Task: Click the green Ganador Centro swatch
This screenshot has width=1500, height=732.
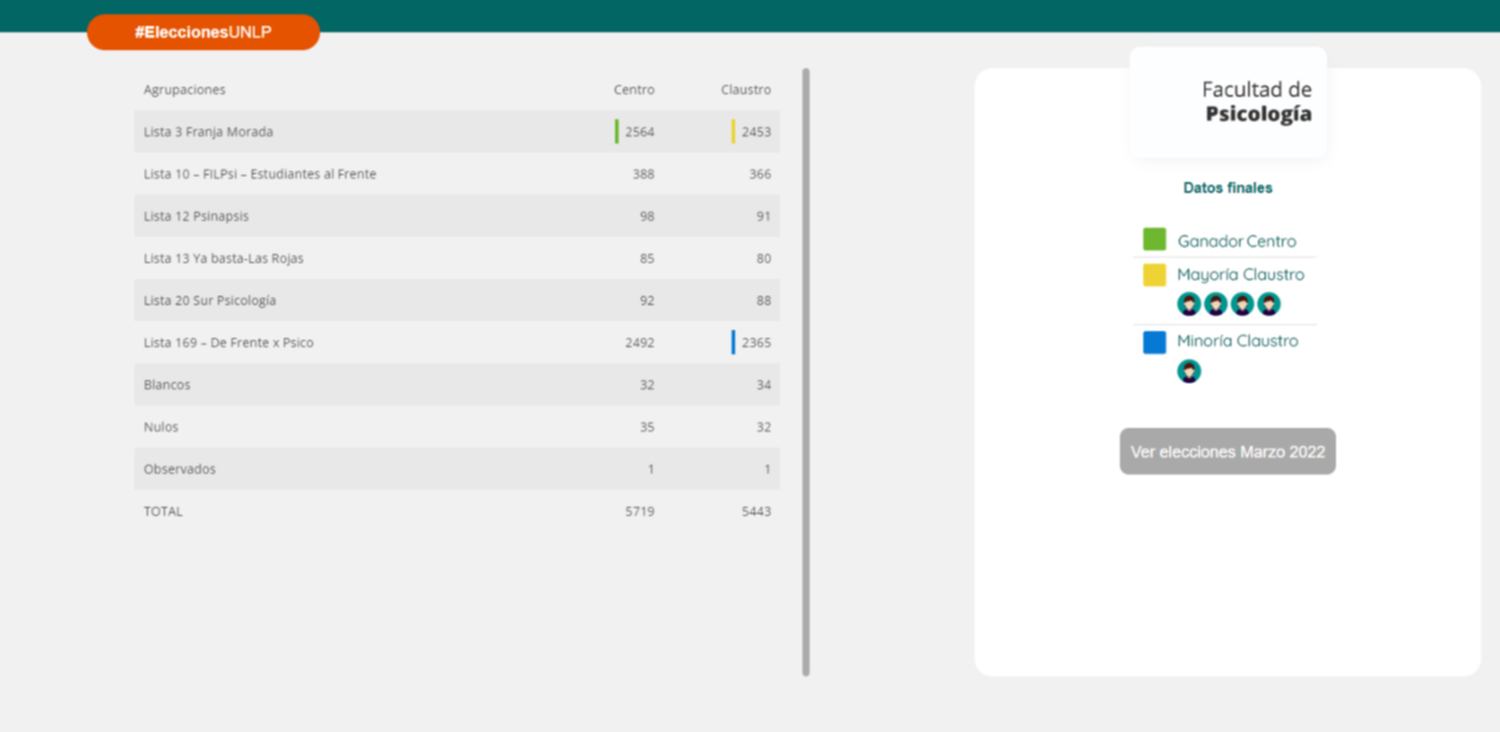Action: click(1154, 240)
